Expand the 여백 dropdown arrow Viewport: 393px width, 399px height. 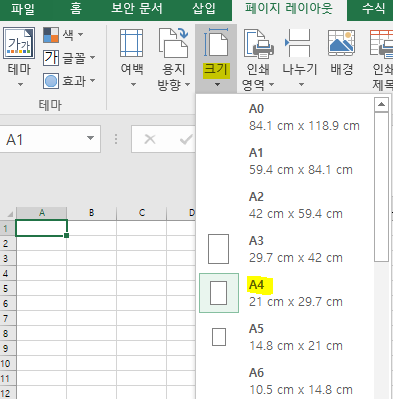pyautogui.click(x=133, y=85)
